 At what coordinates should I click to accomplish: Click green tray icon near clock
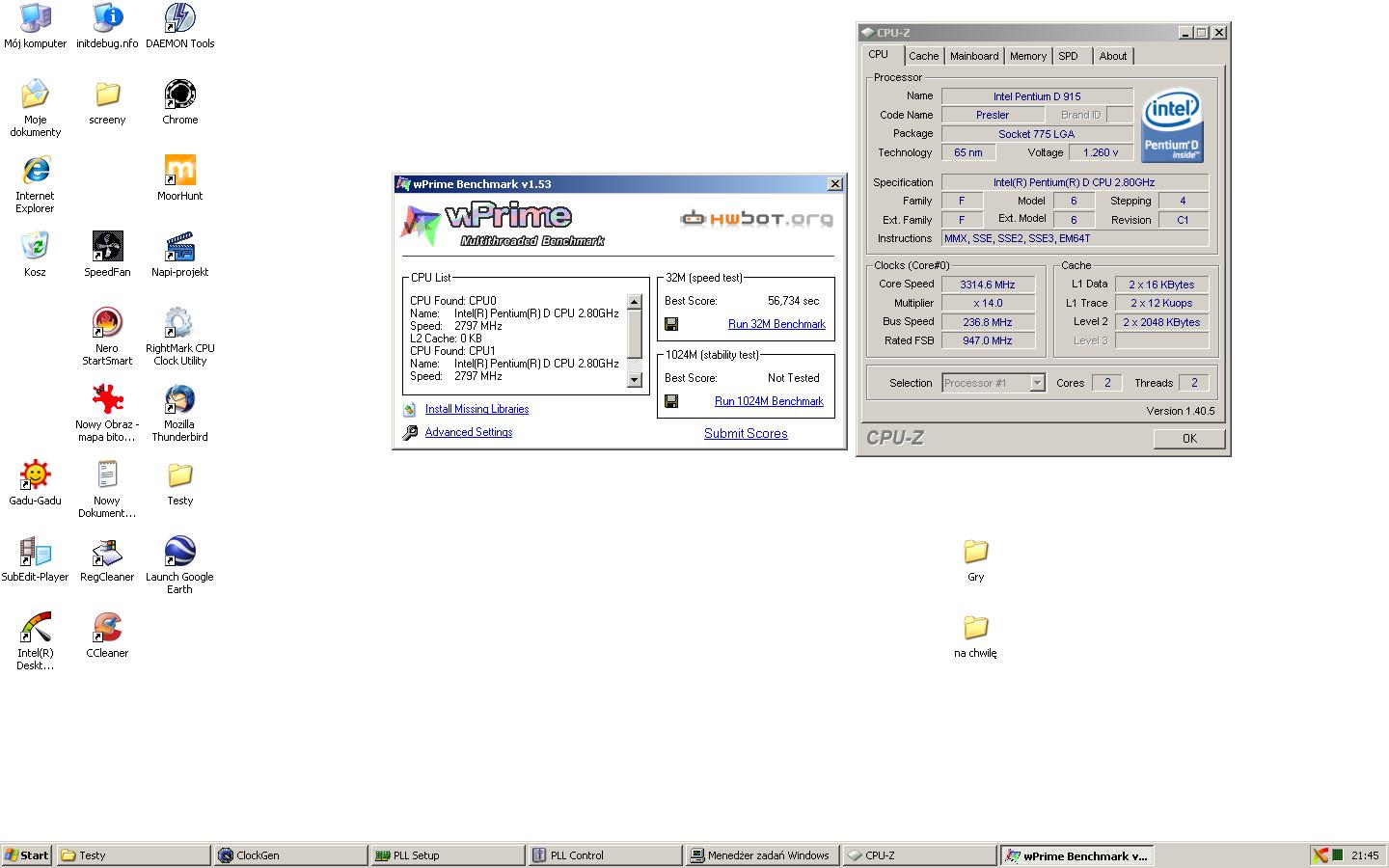pyautogui.click(x=1338, y=855)
